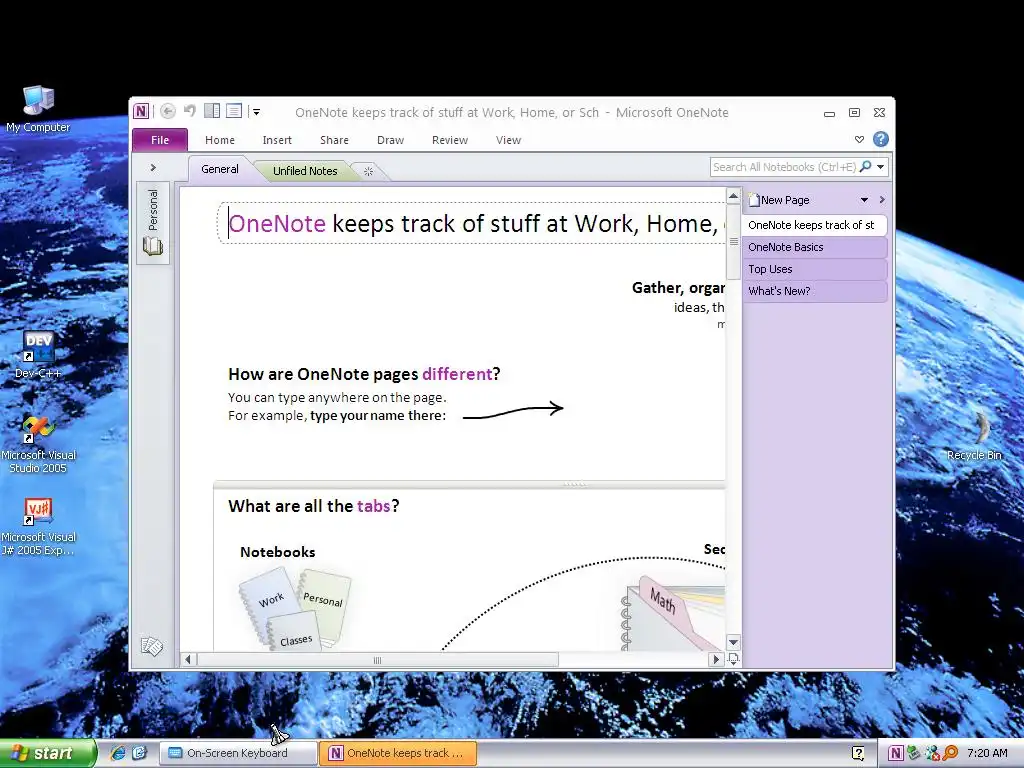Click the horizontal scrollbar left arrow
The image size is (1024, 768).
tap(188, 660)
